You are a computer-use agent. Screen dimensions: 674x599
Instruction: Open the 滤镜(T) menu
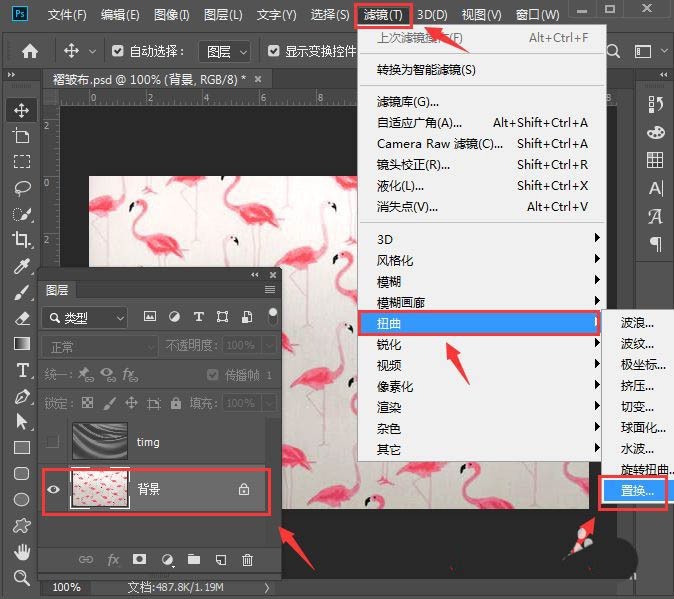(383, 15)
